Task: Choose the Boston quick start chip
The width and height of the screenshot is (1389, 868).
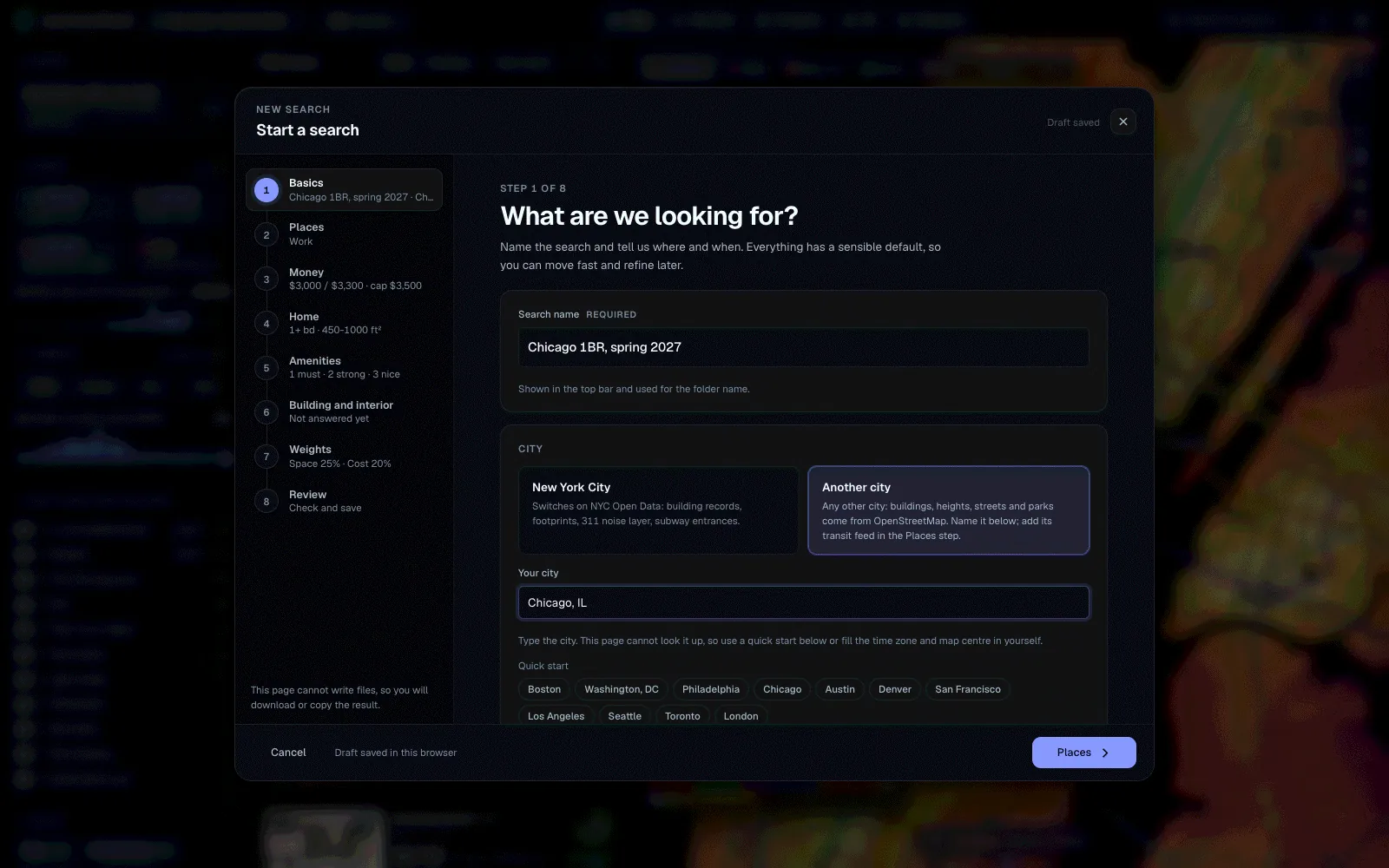Action: pos(544,689)
